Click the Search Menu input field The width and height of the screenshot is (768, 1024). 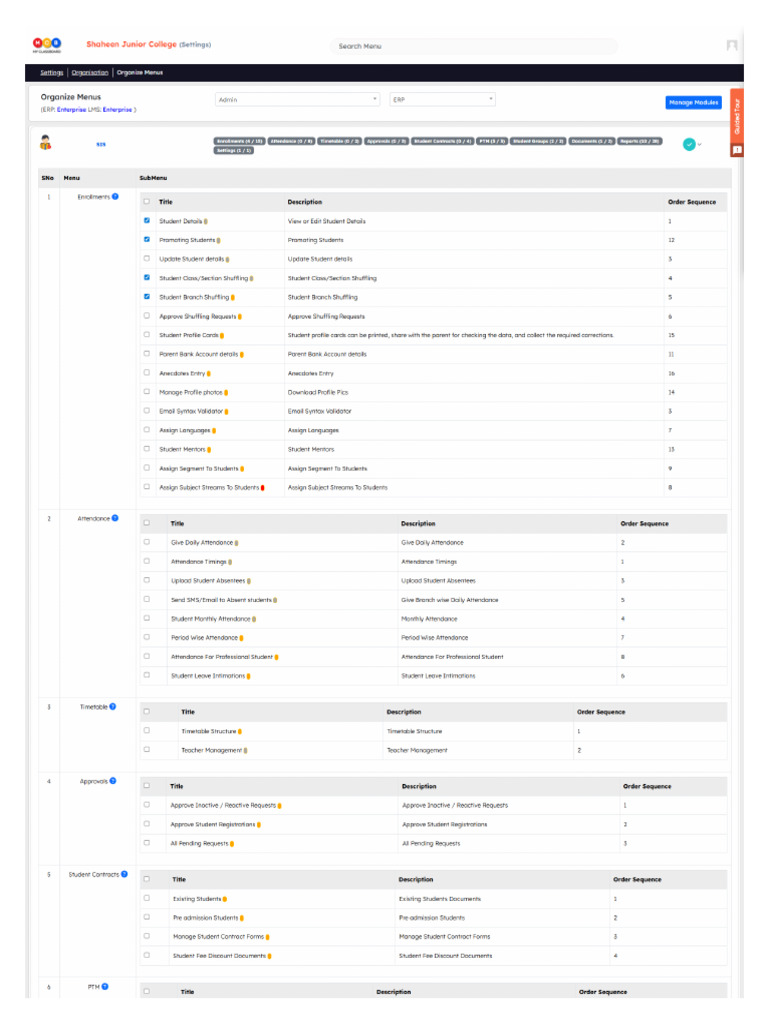[x=473, y=46]
